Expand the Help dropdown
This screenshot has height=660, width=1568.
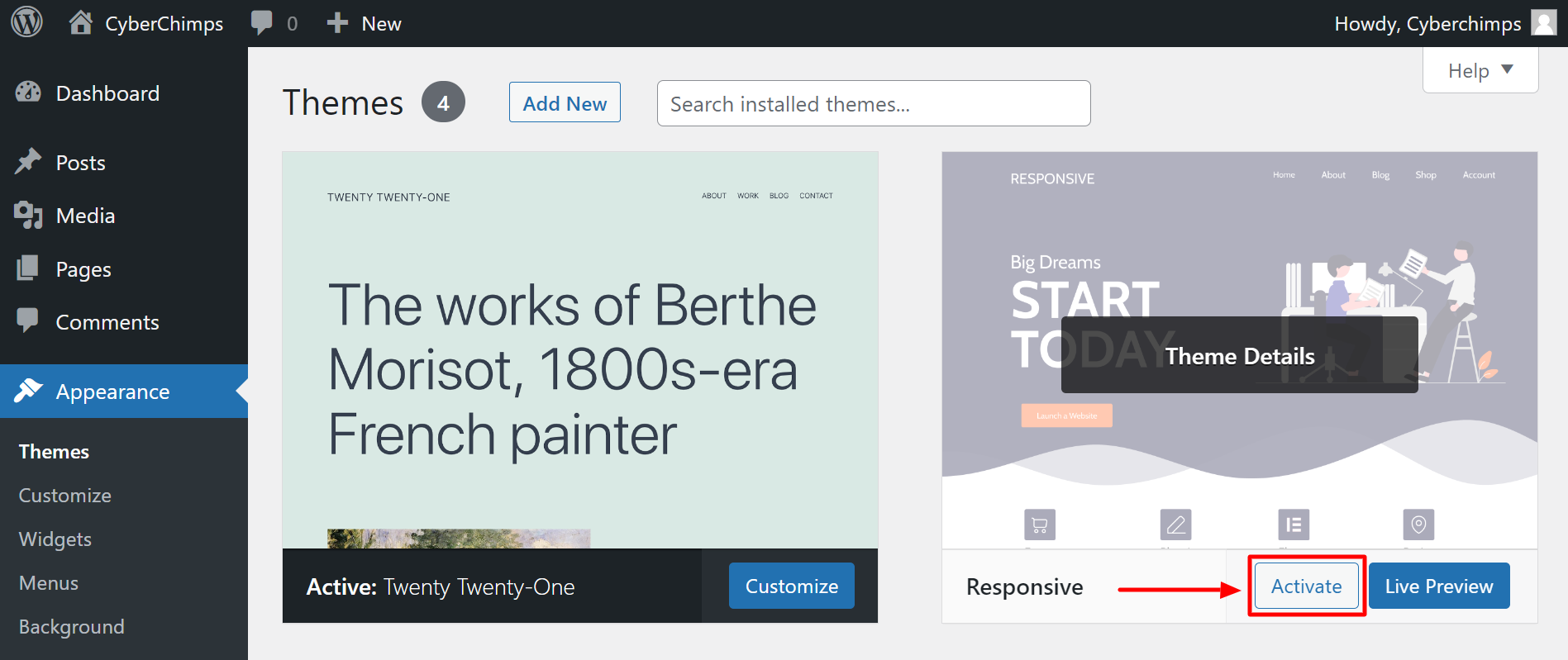(1480, 70)
